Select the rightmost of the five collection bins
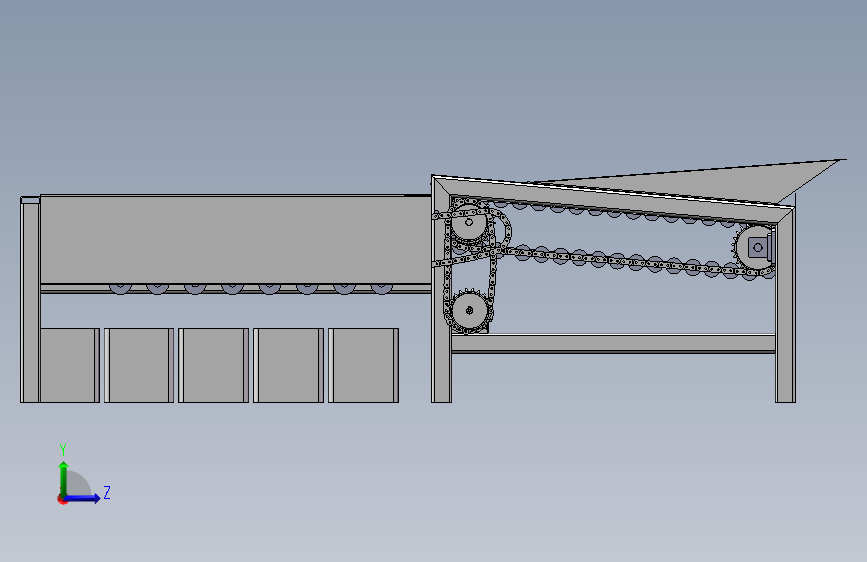Image resolution: width=867 pixels, height=562 pixels. coord(363,365)
